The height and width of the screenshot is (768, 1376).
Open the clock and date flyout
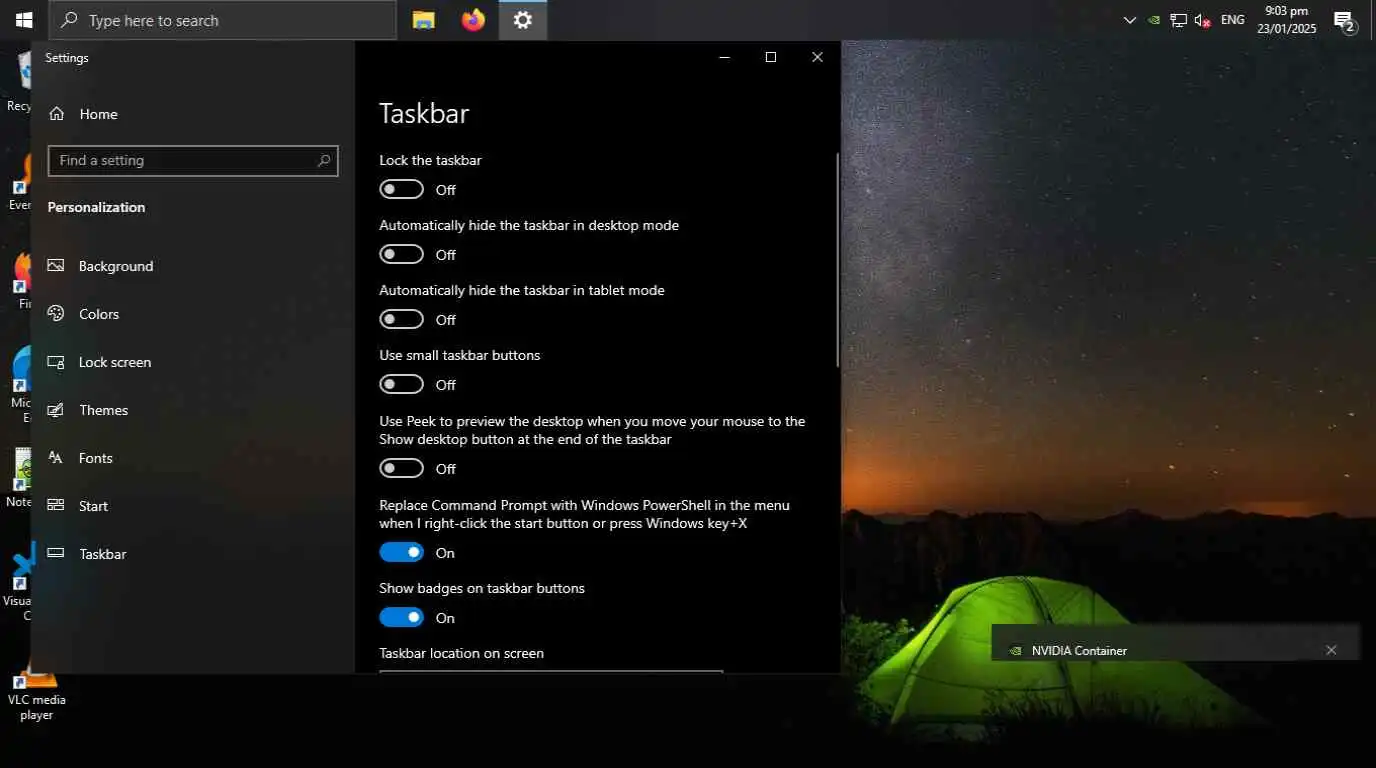(1287, 20)
